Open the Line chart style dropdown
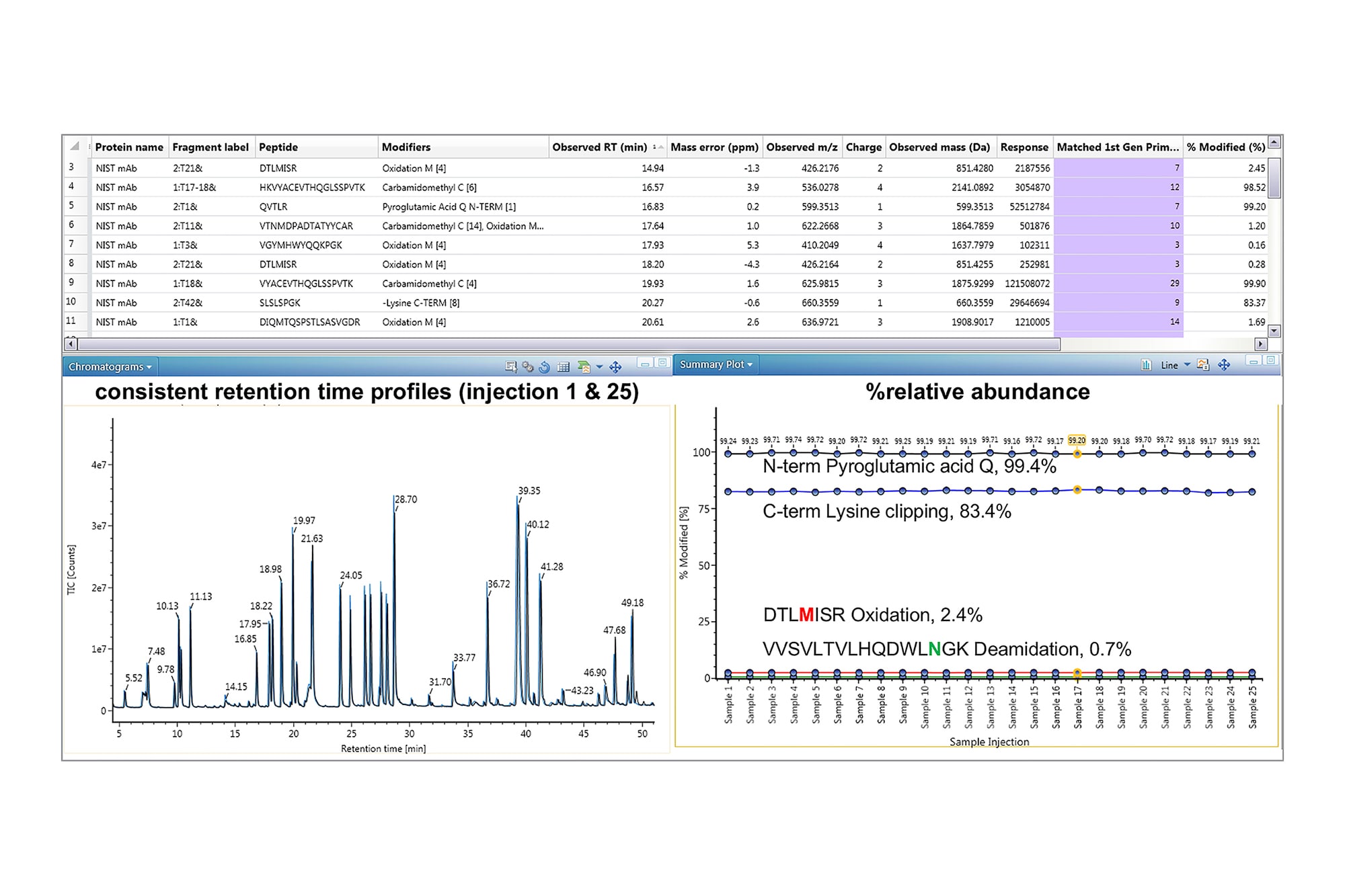 pos(1188,366)
